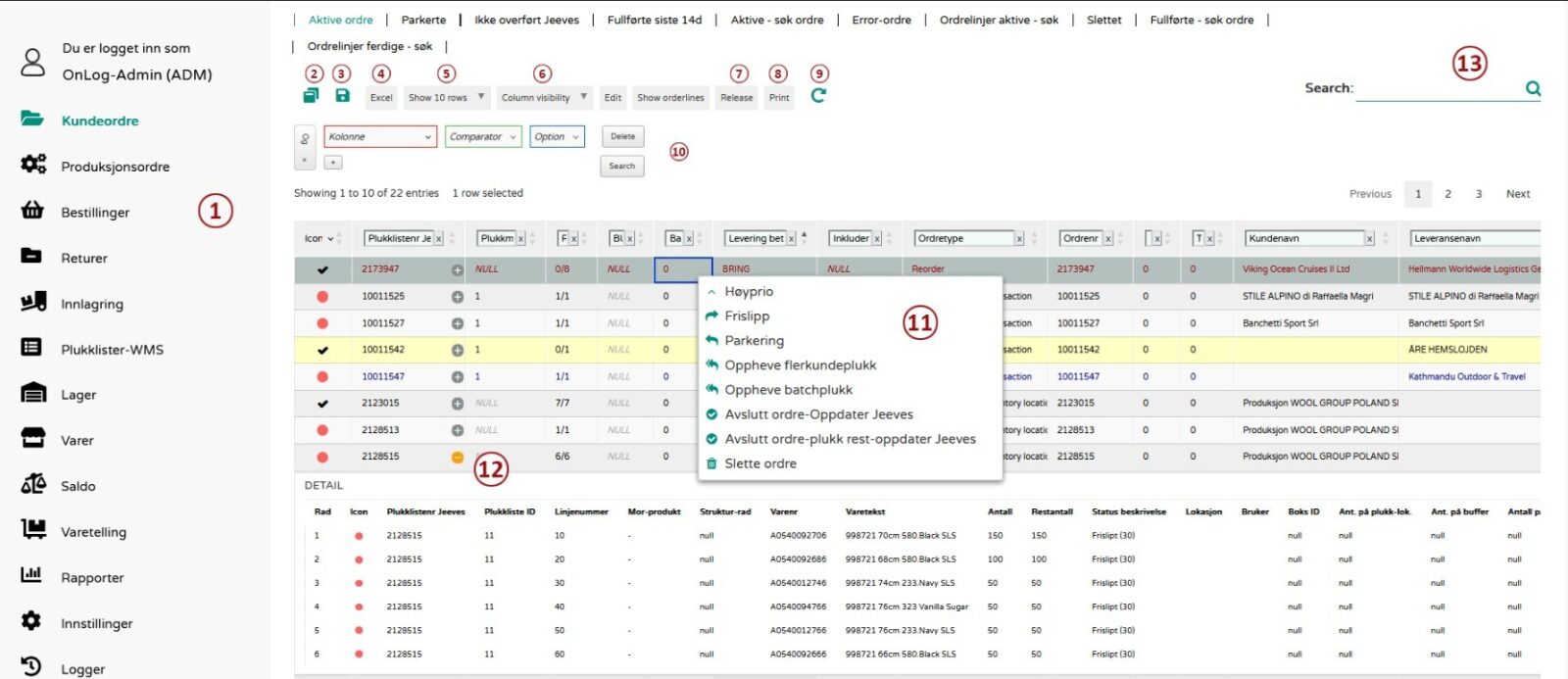This screenshot has width=1568, height=679.
Task: Collapse row 2128515 with orange minus icon
Action: (457, 458)
